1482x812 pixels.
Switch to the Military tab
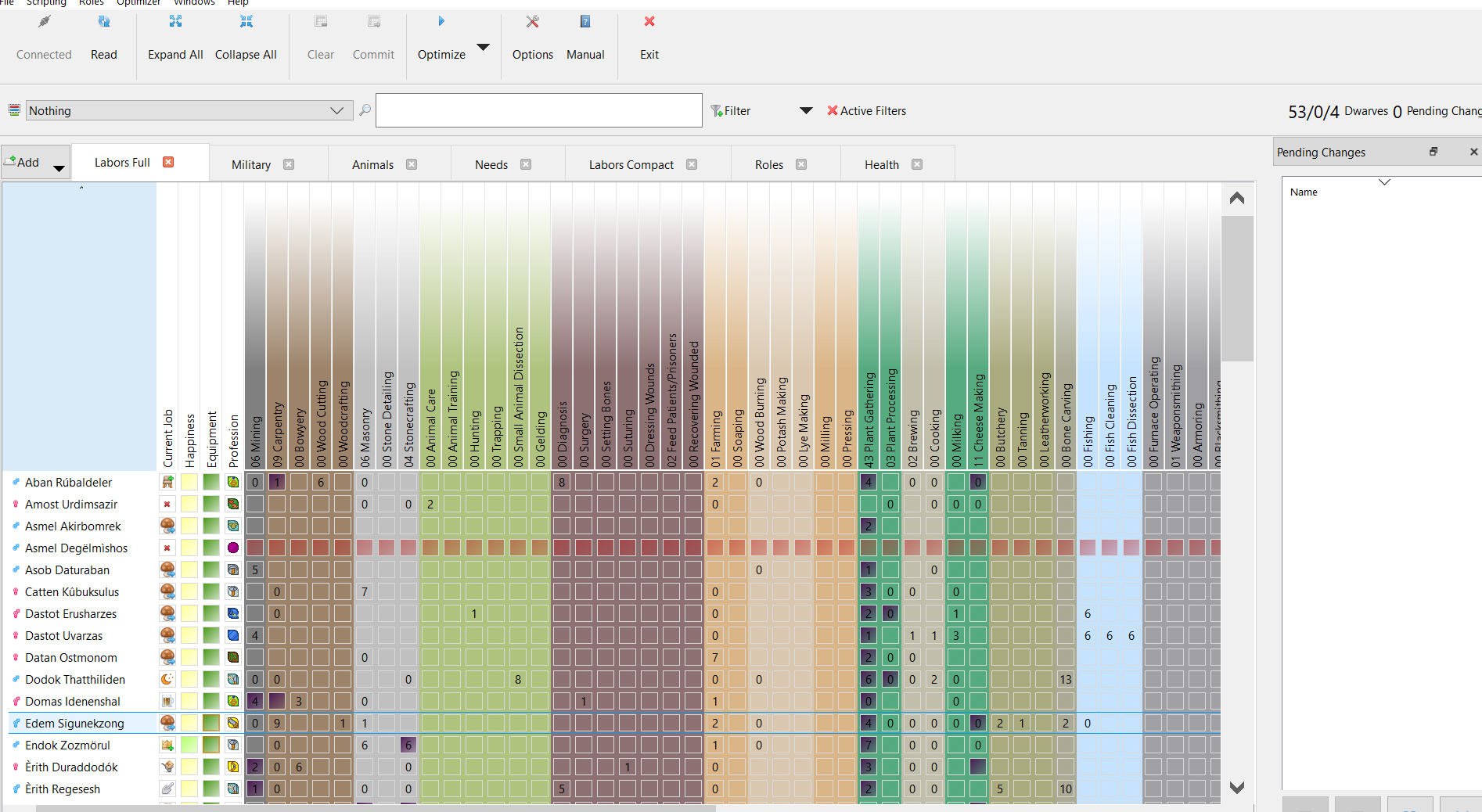tap(250, 164)
